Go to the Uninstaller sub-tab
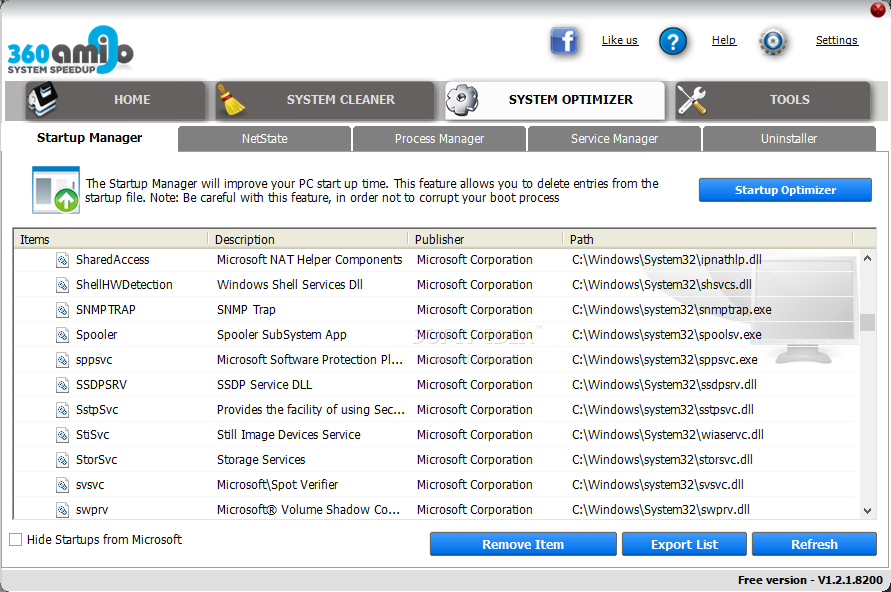891x592 pixels. [x=789, y=139]
